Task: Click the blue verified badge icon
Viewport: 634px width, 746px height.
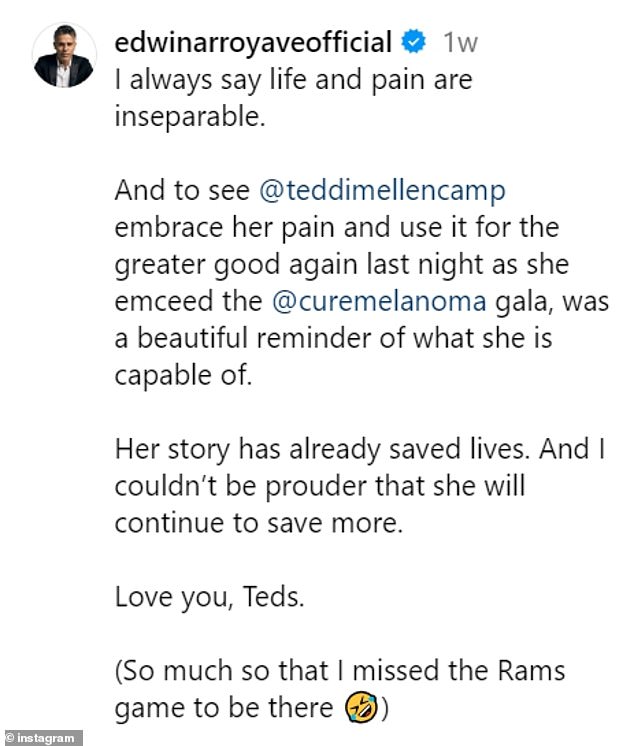Action: click(413, 43)
